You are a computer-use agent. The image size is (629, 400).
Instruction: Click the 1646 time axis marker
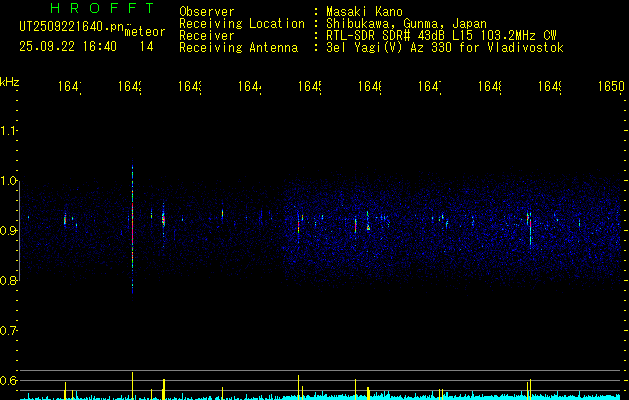coord(369,86)
